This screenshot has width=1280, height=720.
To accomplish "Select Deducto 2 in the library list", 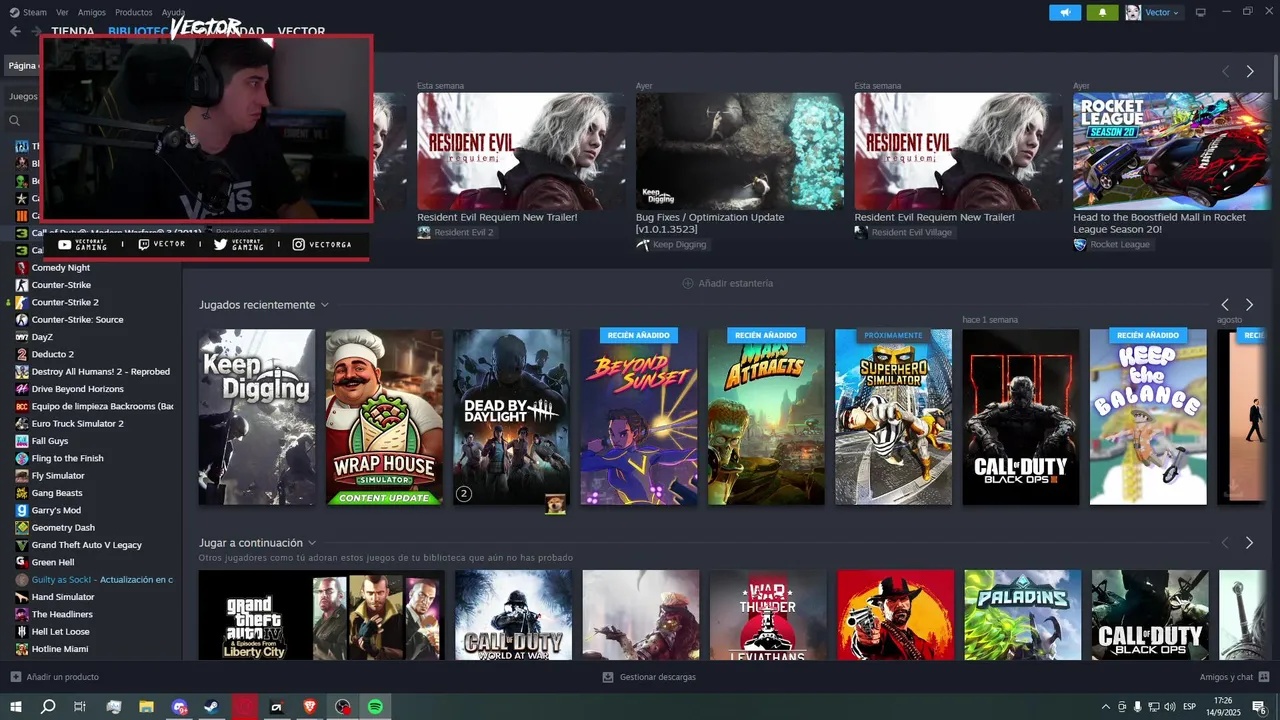I will tap(53, 354).
